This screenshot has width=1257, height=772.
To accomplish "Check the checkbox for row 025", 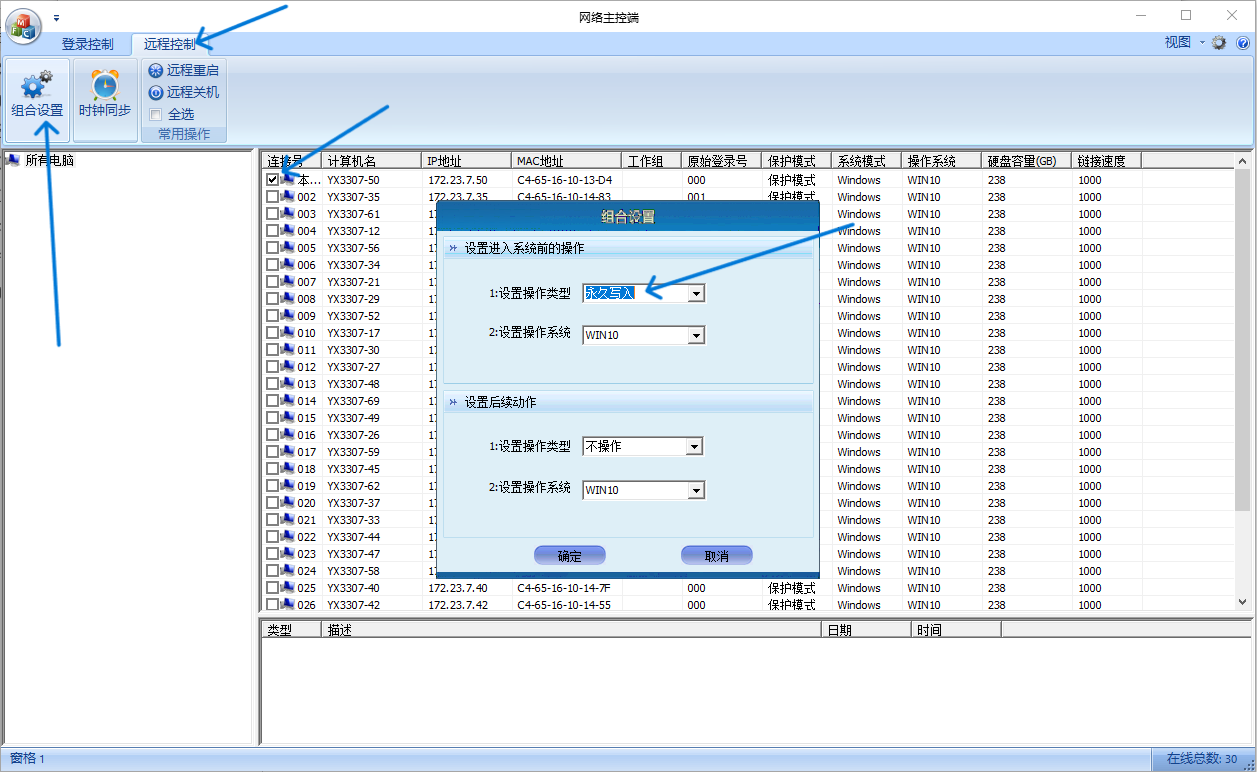I will (x=272, y=588).
